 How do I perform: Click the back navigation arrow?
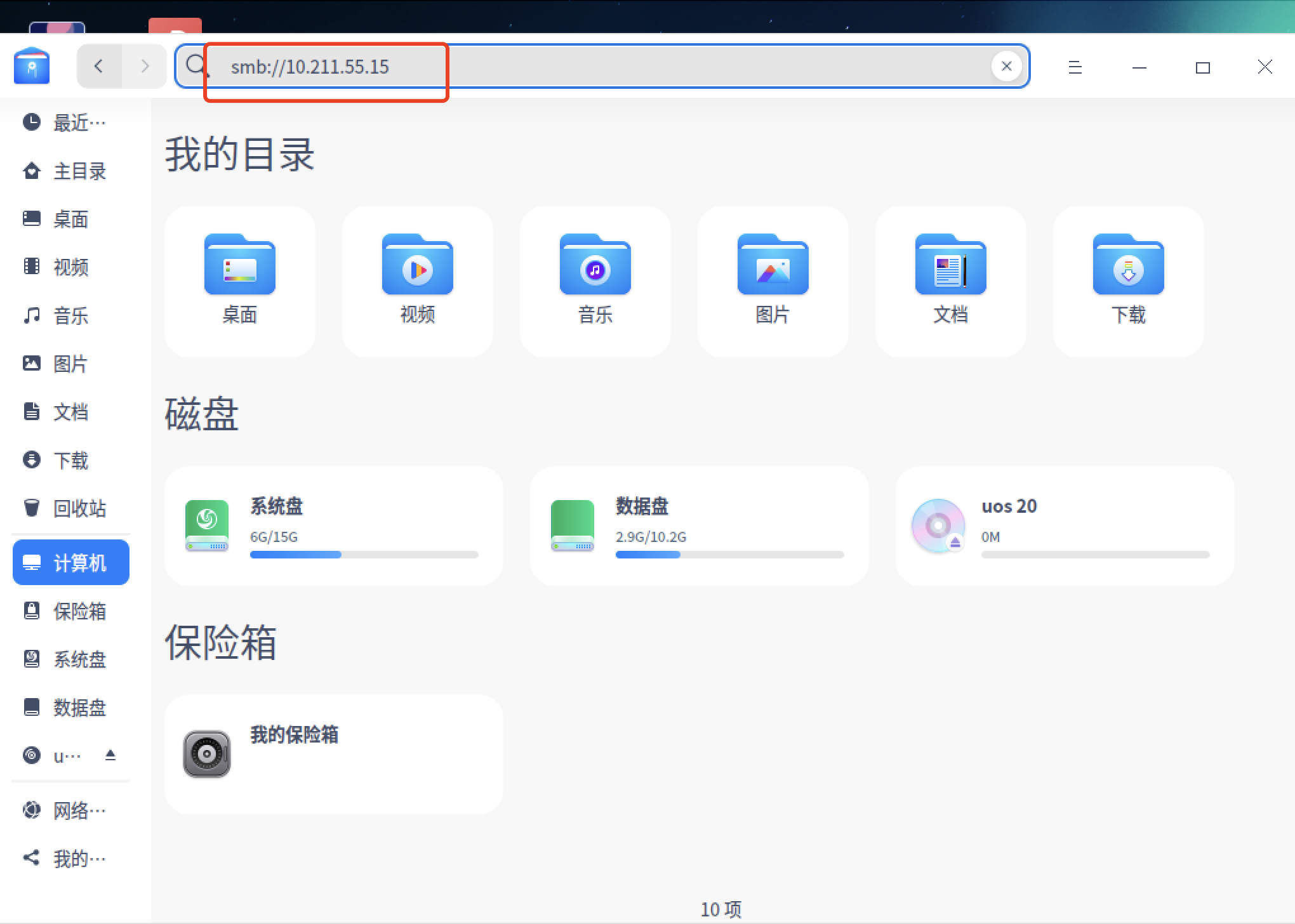pos(98,66)
